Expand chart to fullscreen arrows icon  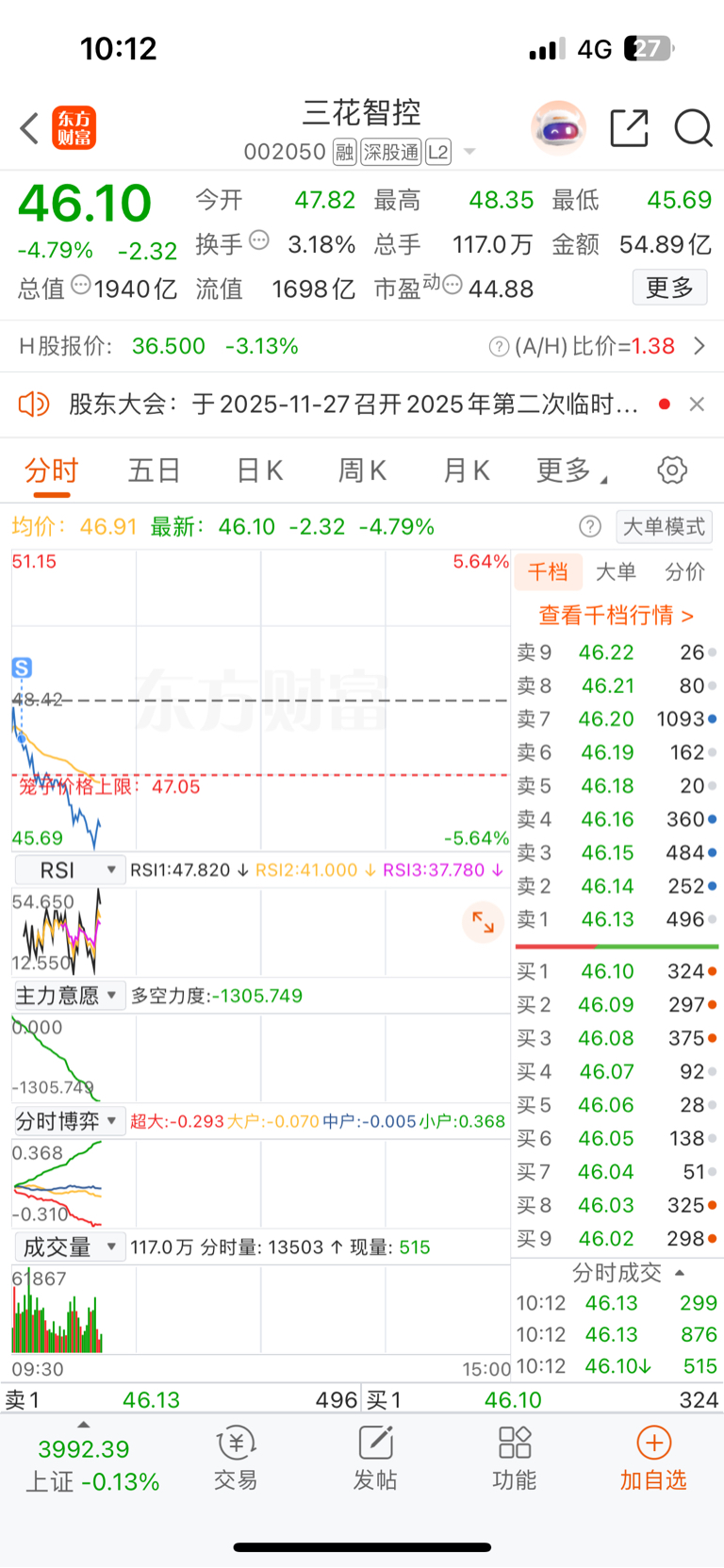pos(483,922)
